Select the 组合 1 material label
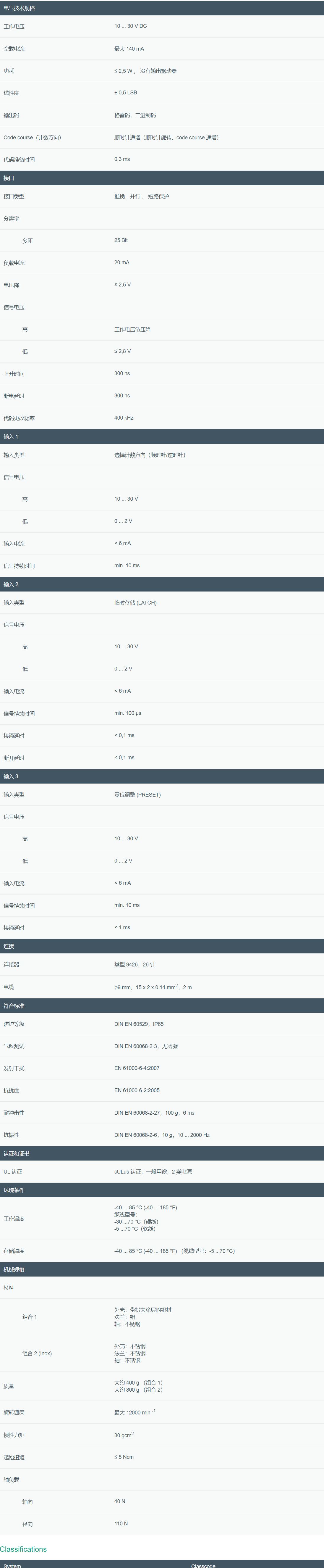324x1568 pixels. [30, 1316]
